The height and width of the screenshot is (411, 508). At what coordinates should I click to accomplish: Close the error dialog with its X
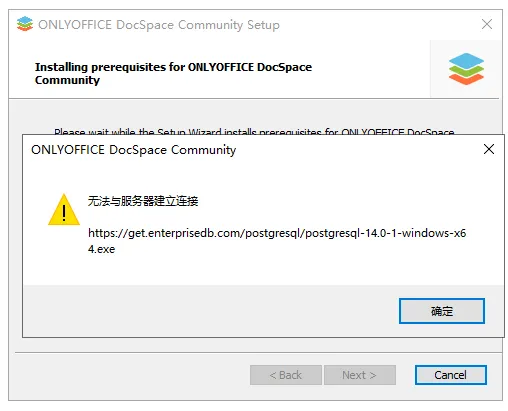click(x=489, y=149)
